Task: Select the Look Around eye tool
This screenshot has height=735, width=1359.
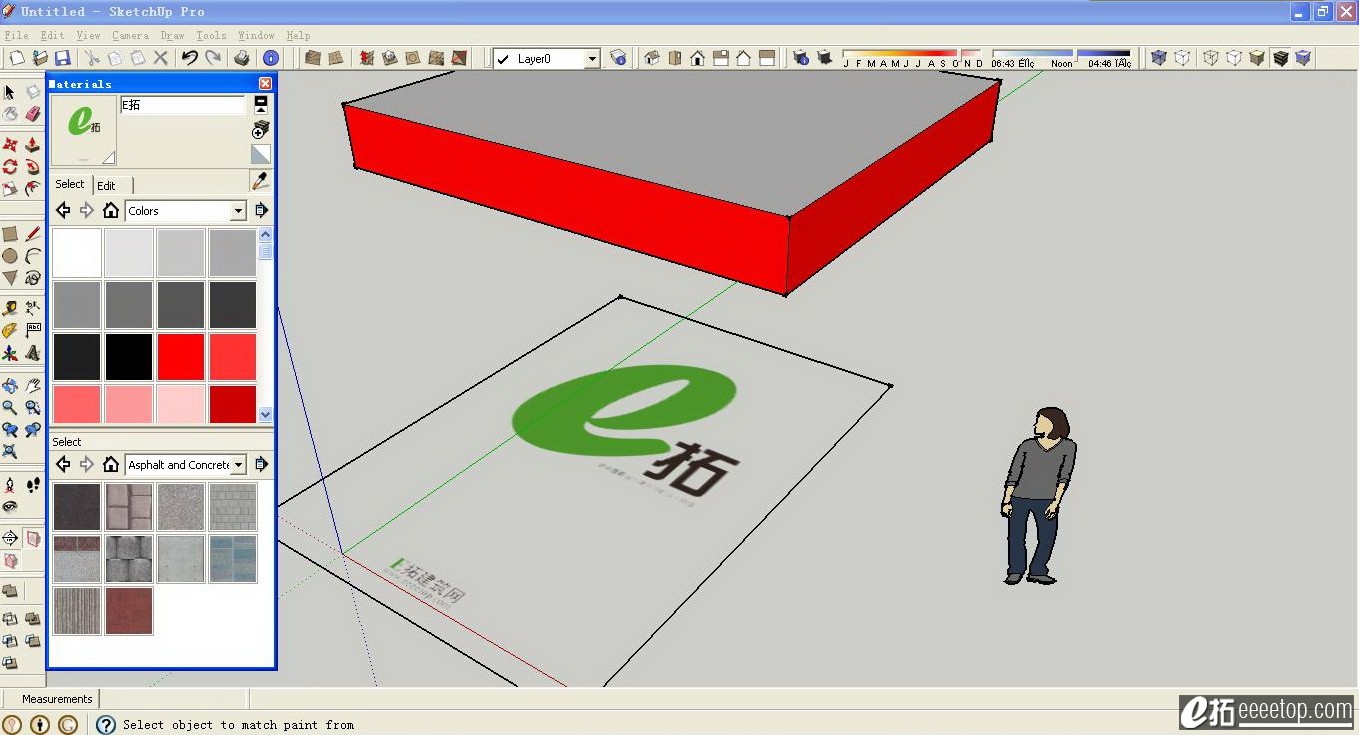Action: (x=10, y=507)
